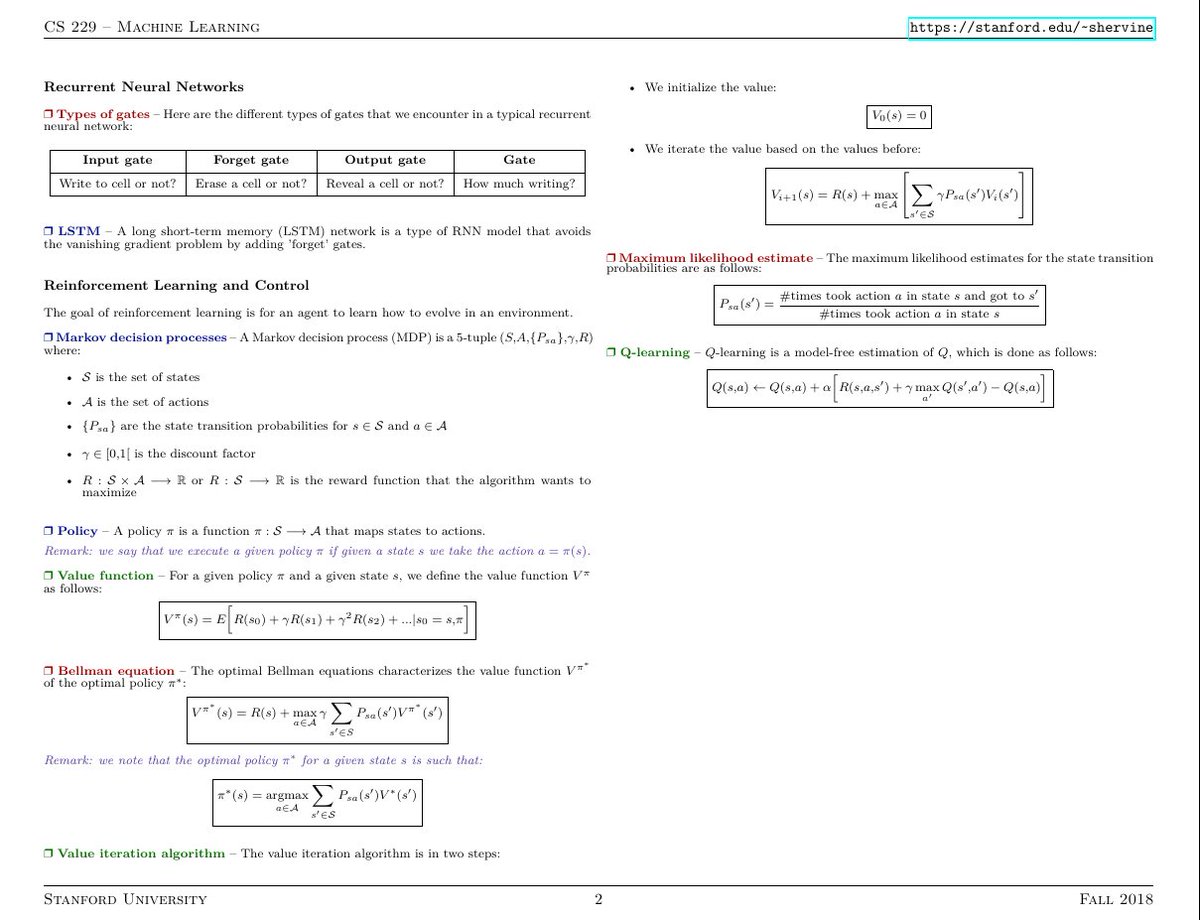Viewport: 1200px width, 920px height.
Task: Click the boxed V_{i+1}(s) iteration formula
Action: 899,196
